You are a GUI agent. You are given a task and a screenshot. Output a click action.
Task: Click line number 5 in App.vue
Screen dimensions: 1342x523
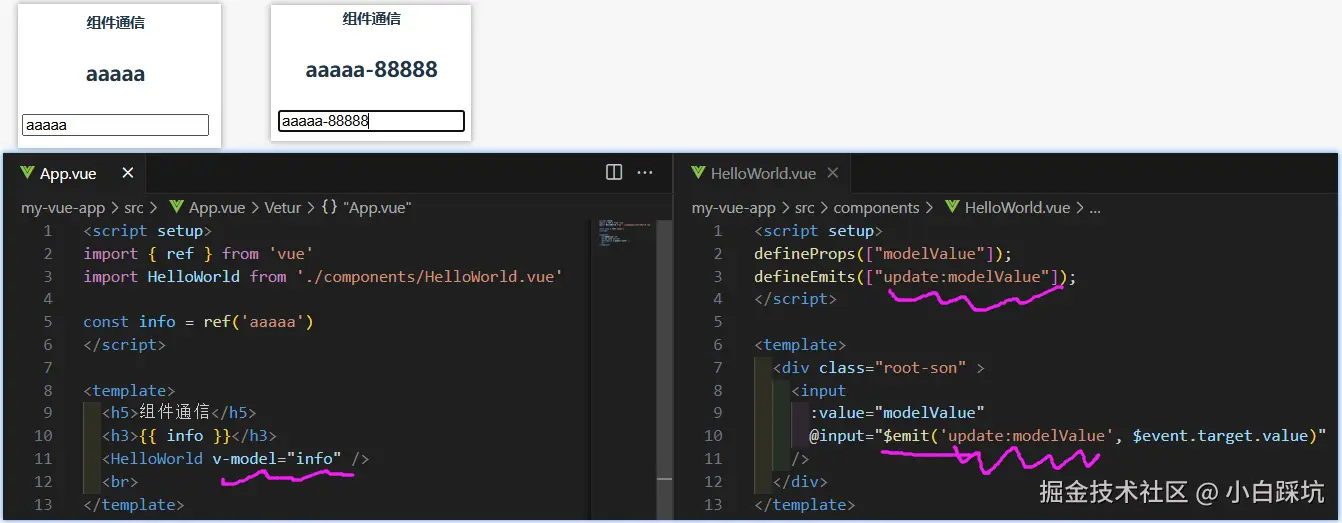(48, 322)
